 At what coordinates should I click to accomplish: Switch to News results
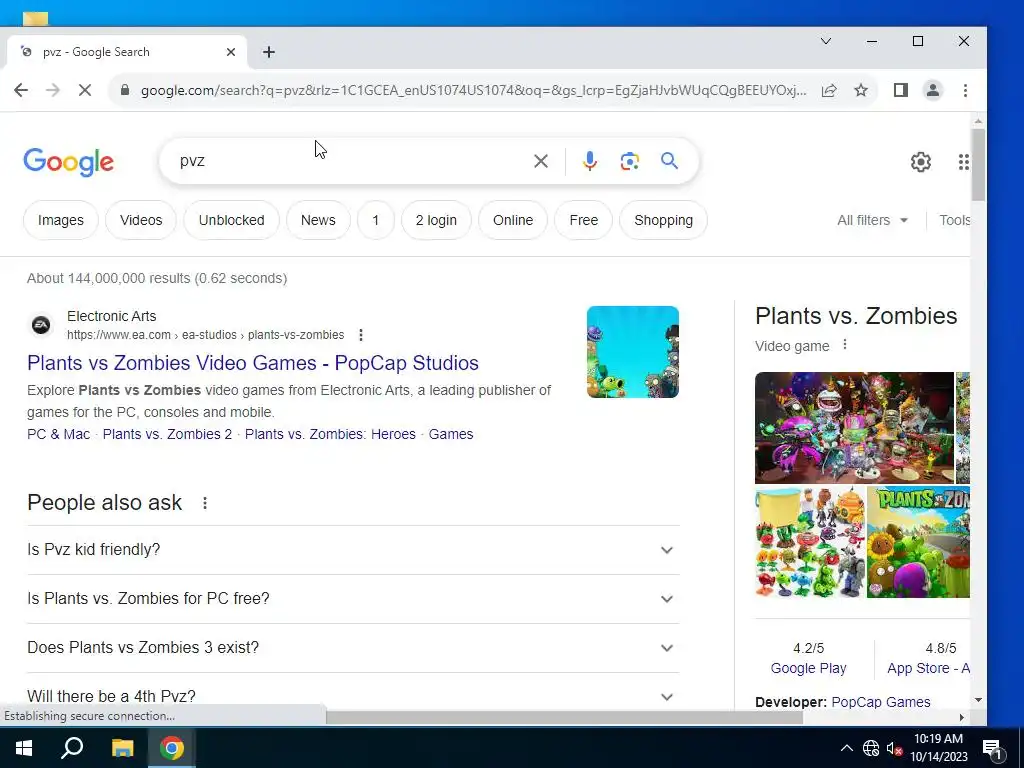318,220
